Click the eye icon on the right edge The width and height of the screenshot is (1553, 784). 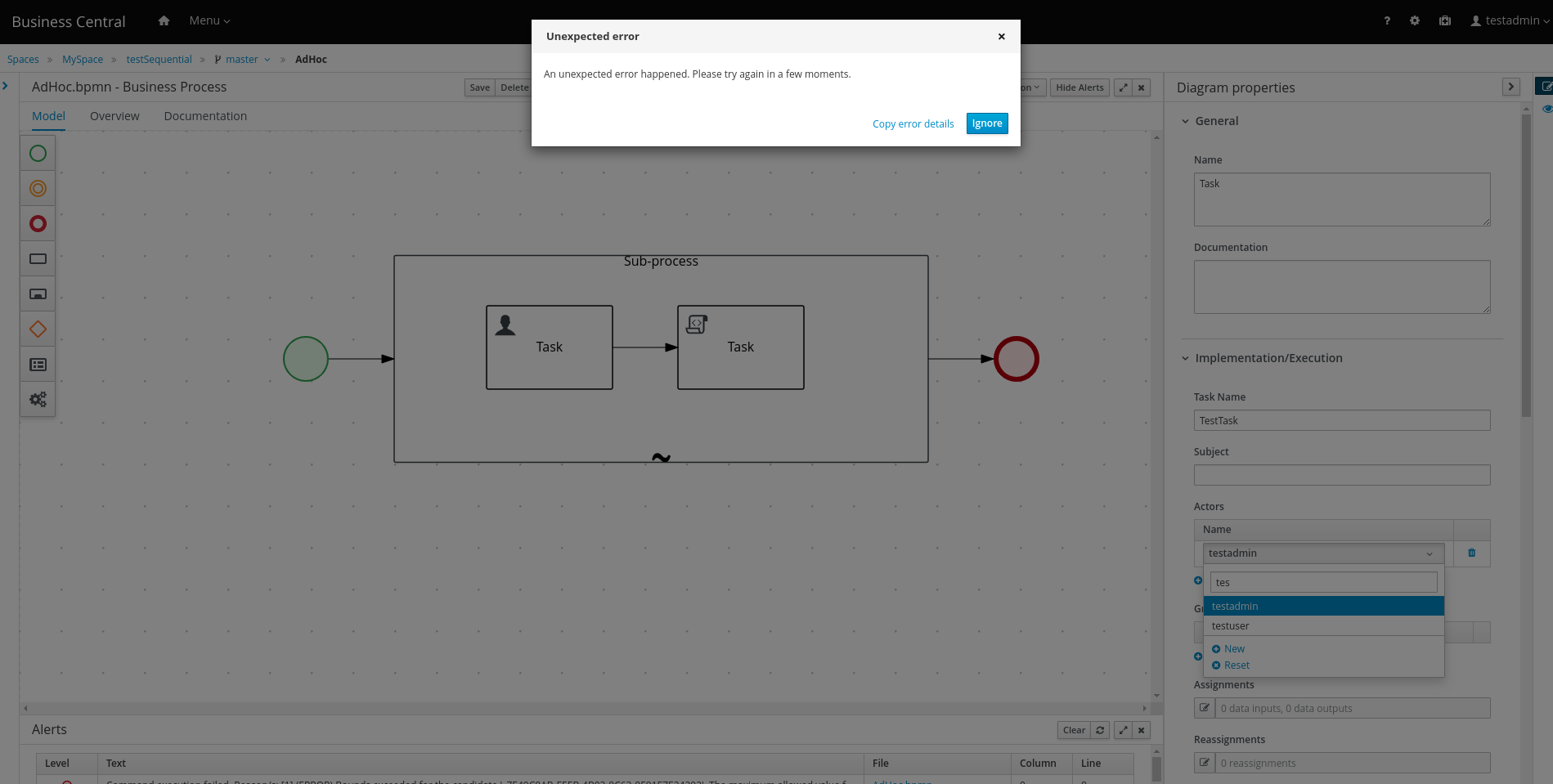pos(1546,109)
